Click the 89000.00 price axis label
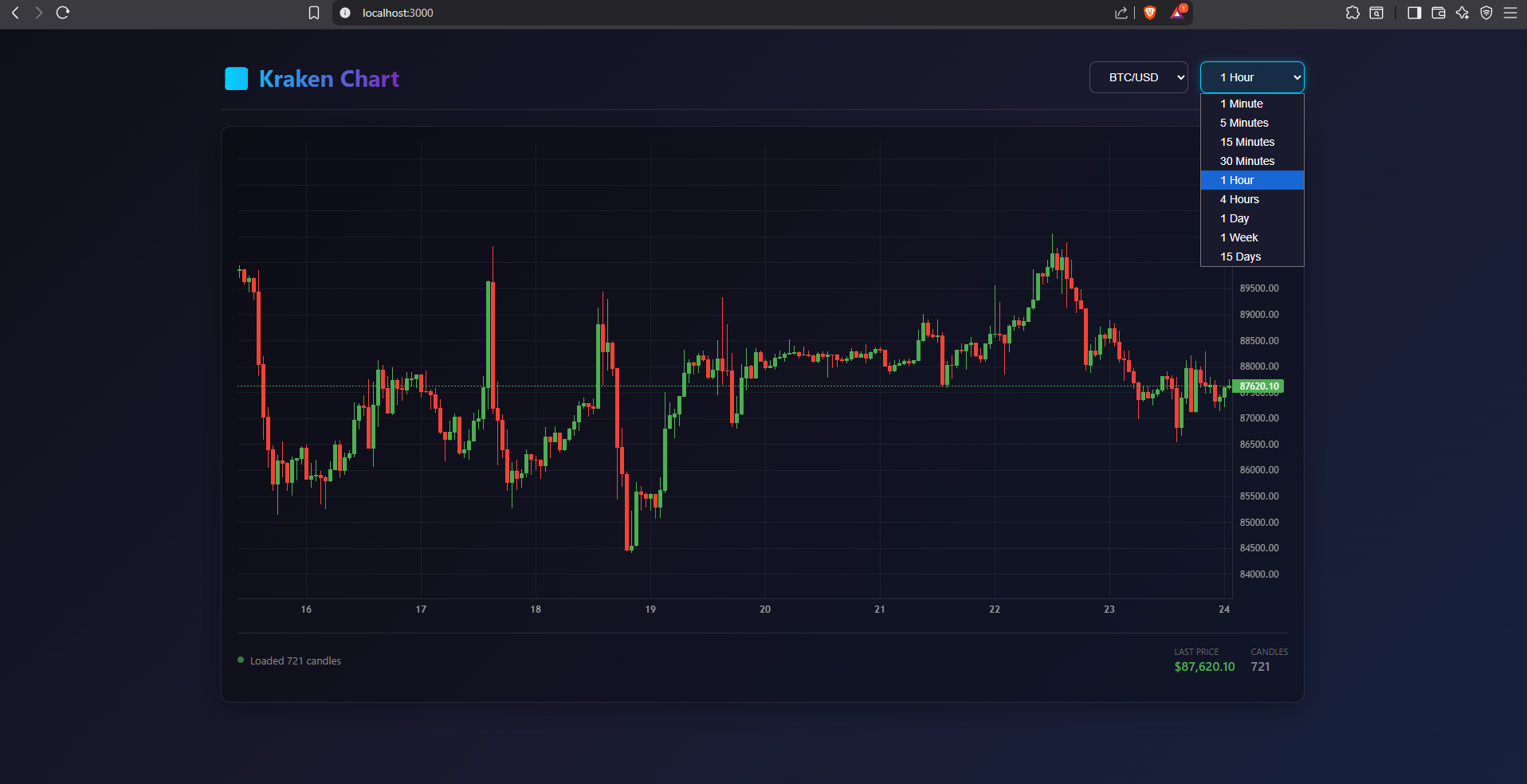Viewport: 1527px width, 784px height. pyautogui.click(x=1259, y=315)
